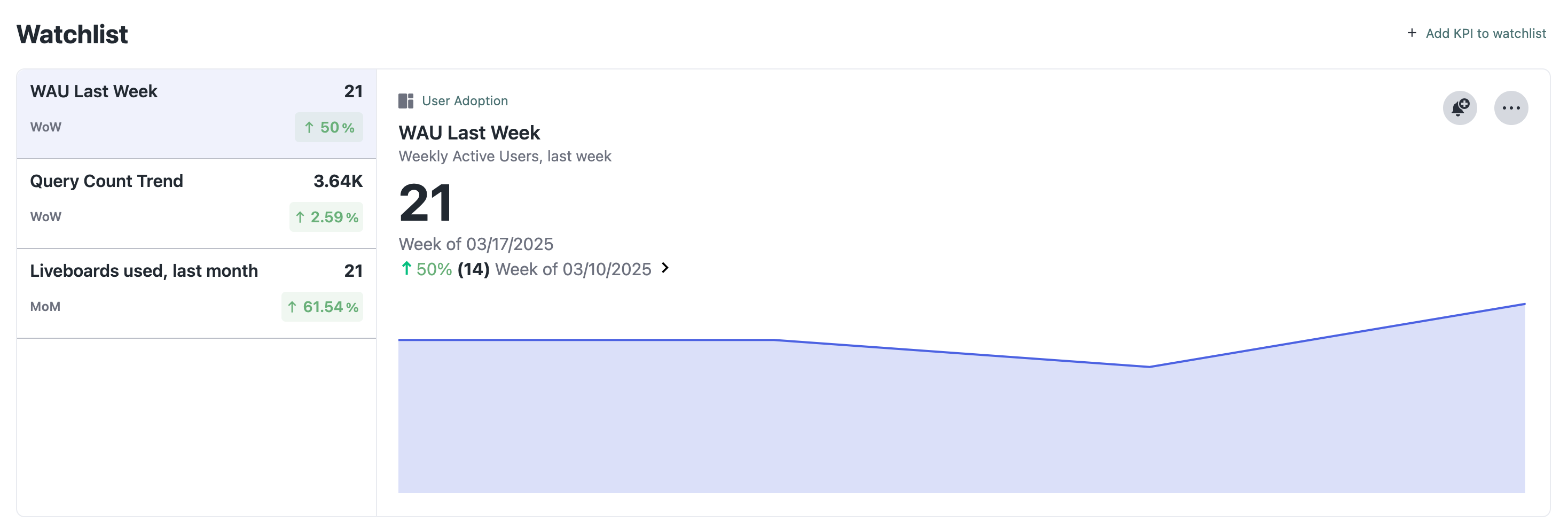Click the green up arrow next to 50%

point(406,268)
